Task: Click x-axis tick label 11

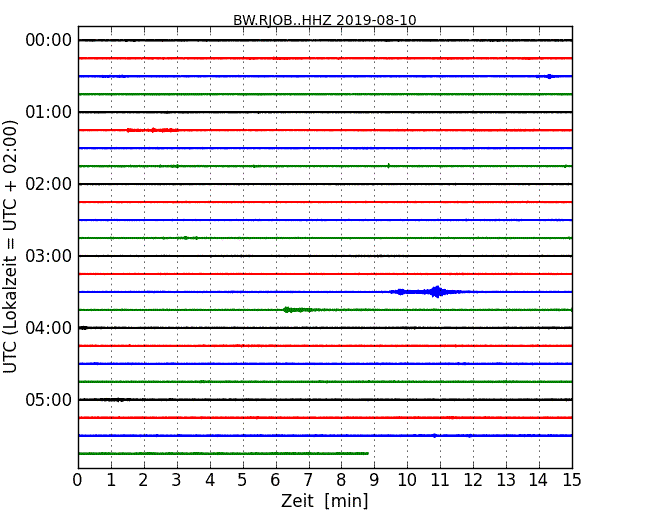Action: [x=440, y=480]
